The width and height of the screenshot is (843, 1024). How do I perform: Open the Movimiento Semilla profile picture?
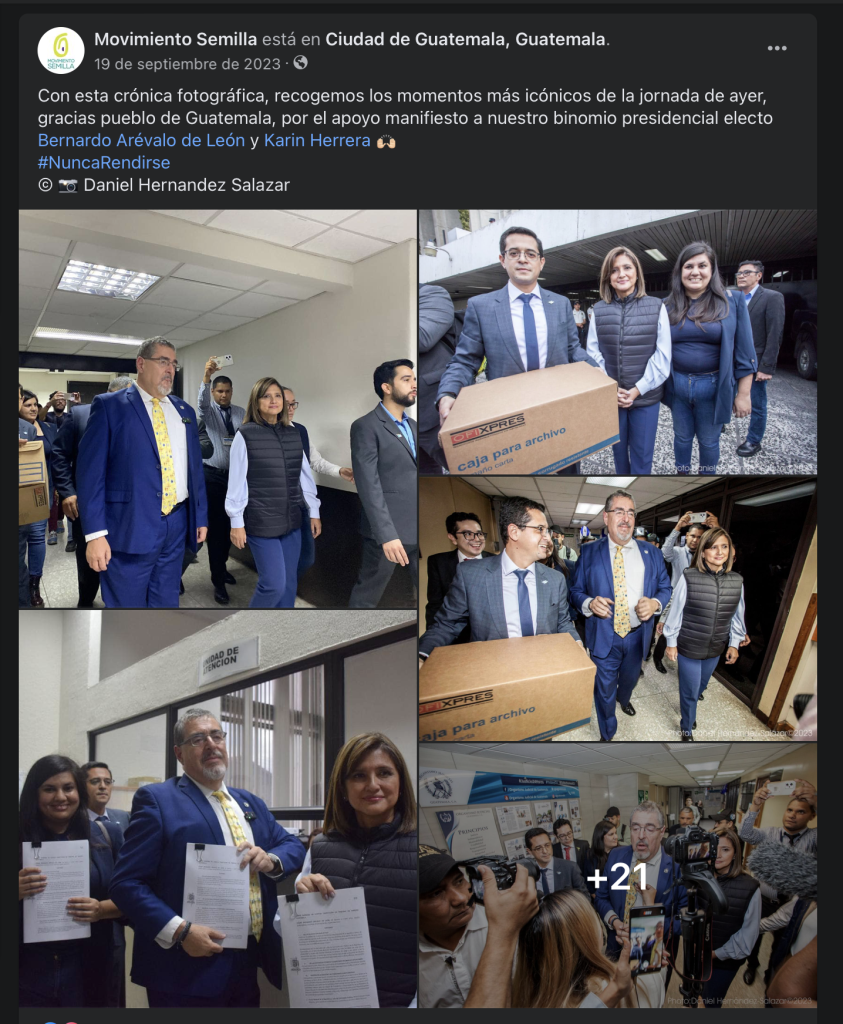(61, 51)
